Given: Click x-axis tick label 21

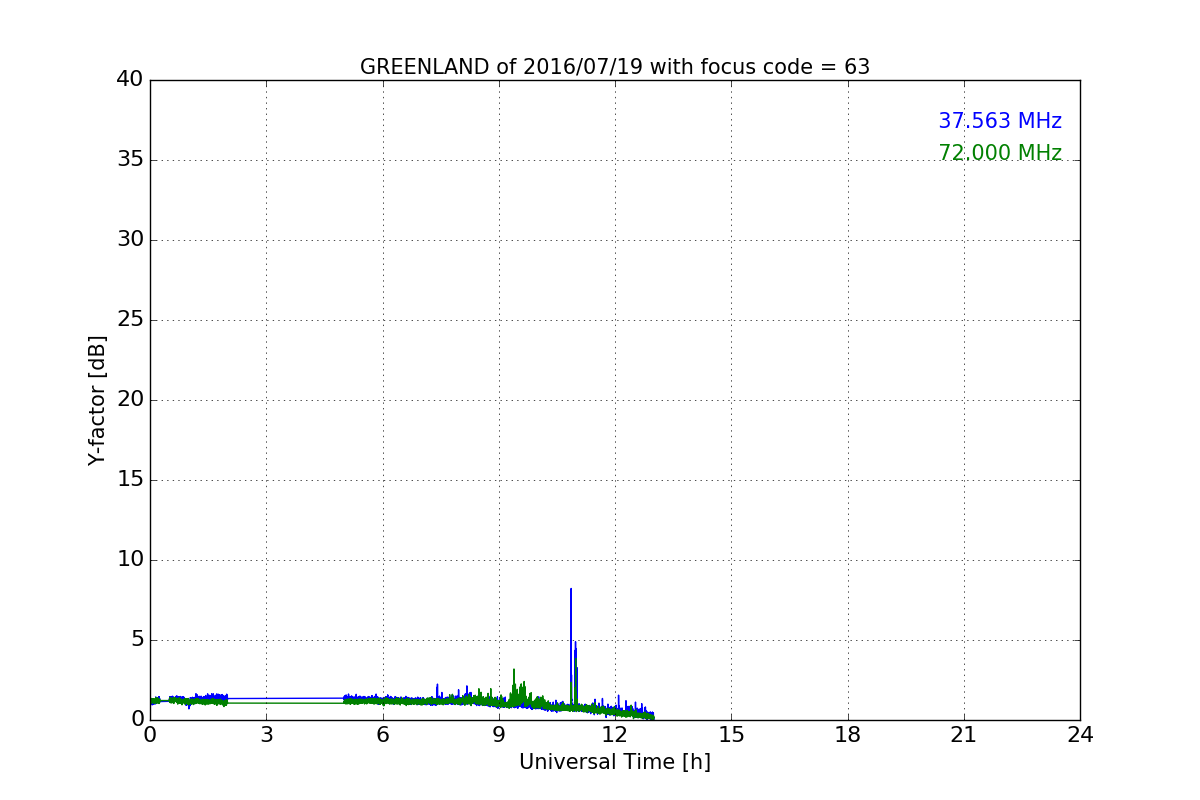Looking at the screenshot, I should [964, 735].
